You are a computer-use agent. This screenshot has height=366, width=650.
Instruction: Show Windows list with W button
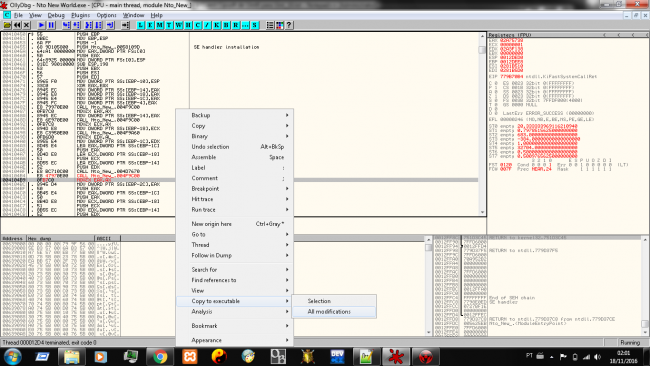tap(179, 25)
